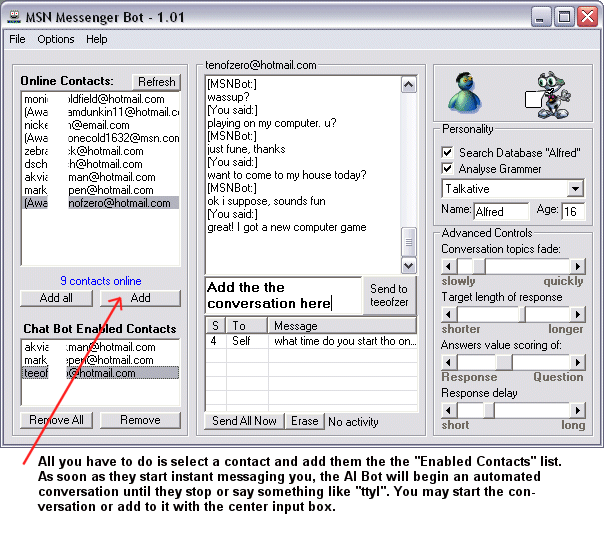This screenshot has height=538, width=604.
Task: Click the To column header
Action: point(247,326)
